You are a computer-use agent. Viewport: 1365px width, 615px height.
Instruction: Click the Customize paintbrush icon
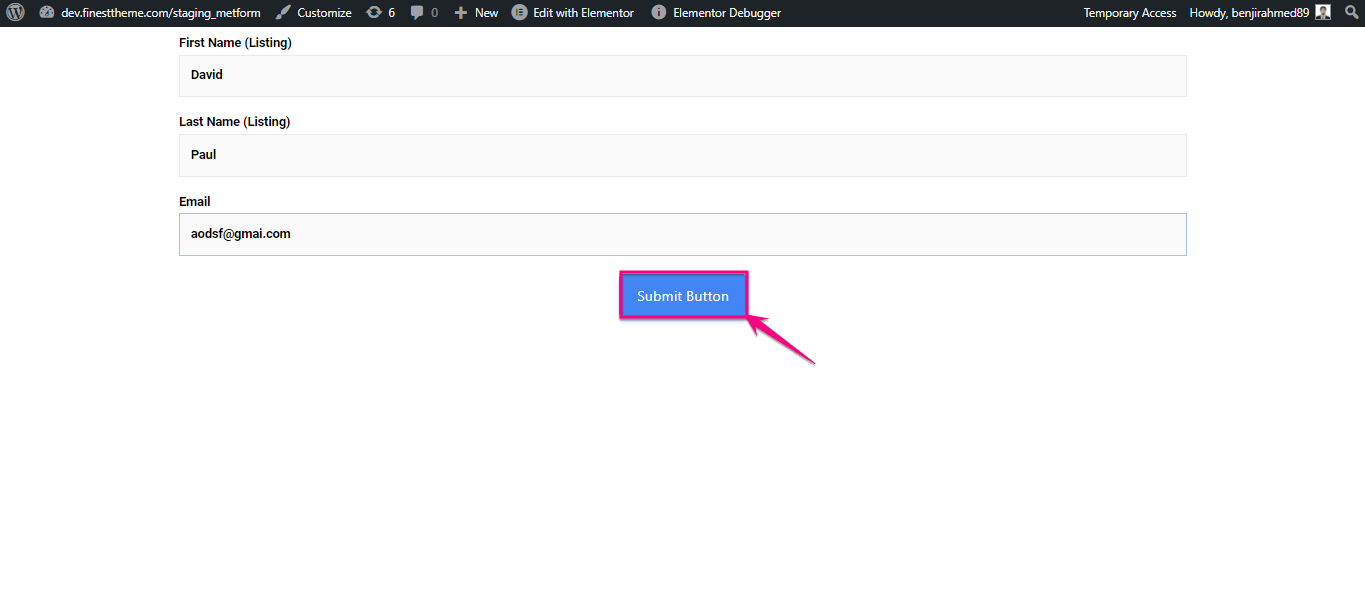tap(282, 12)
